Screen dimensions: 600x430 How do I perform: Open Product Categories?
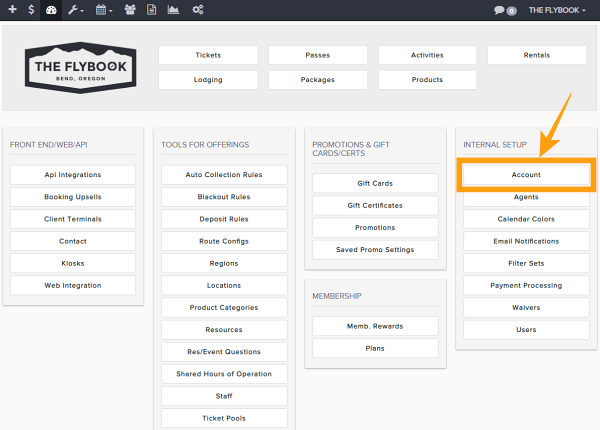pos(224,308)
